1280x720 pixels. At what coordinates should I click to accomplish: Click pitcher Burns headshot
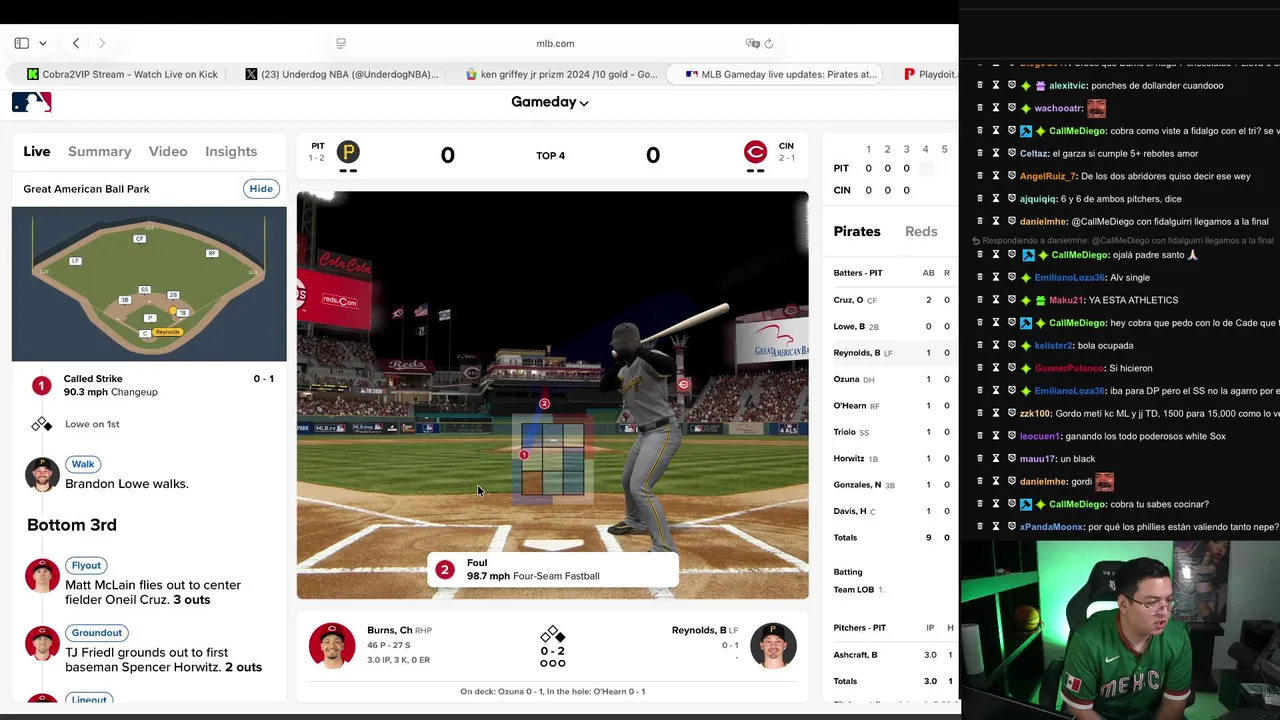[332, 645]
